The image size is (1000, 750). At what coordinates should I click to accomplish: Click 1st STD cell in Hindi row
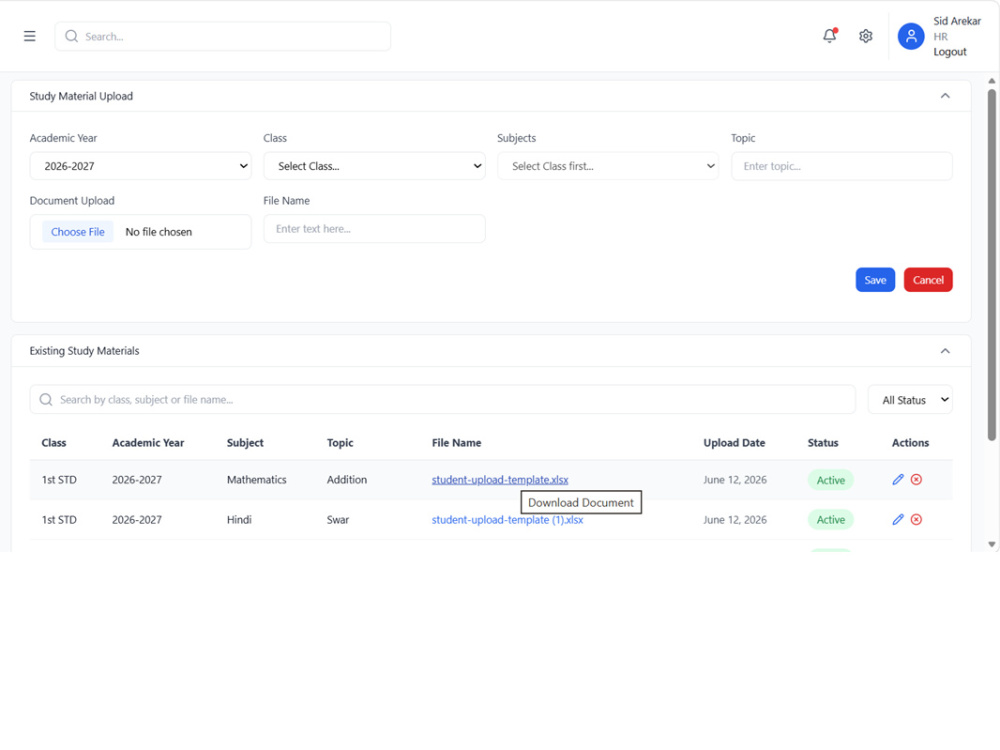coord(59,520)
